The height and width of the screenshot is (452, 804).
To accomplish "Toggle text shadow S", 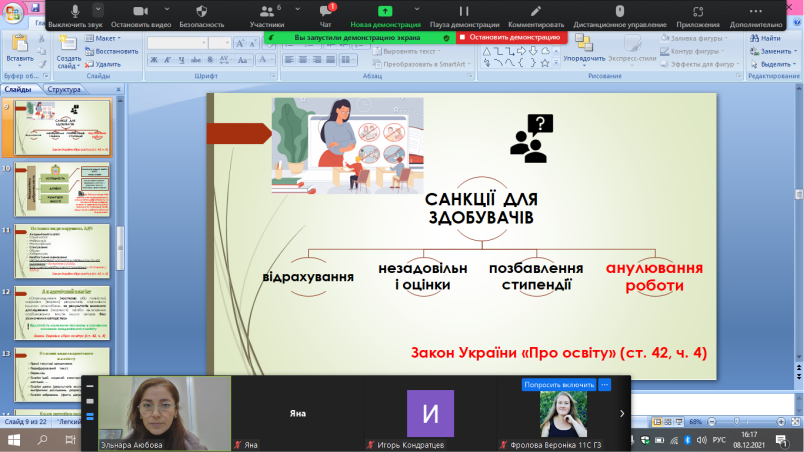I will [210, 60].
